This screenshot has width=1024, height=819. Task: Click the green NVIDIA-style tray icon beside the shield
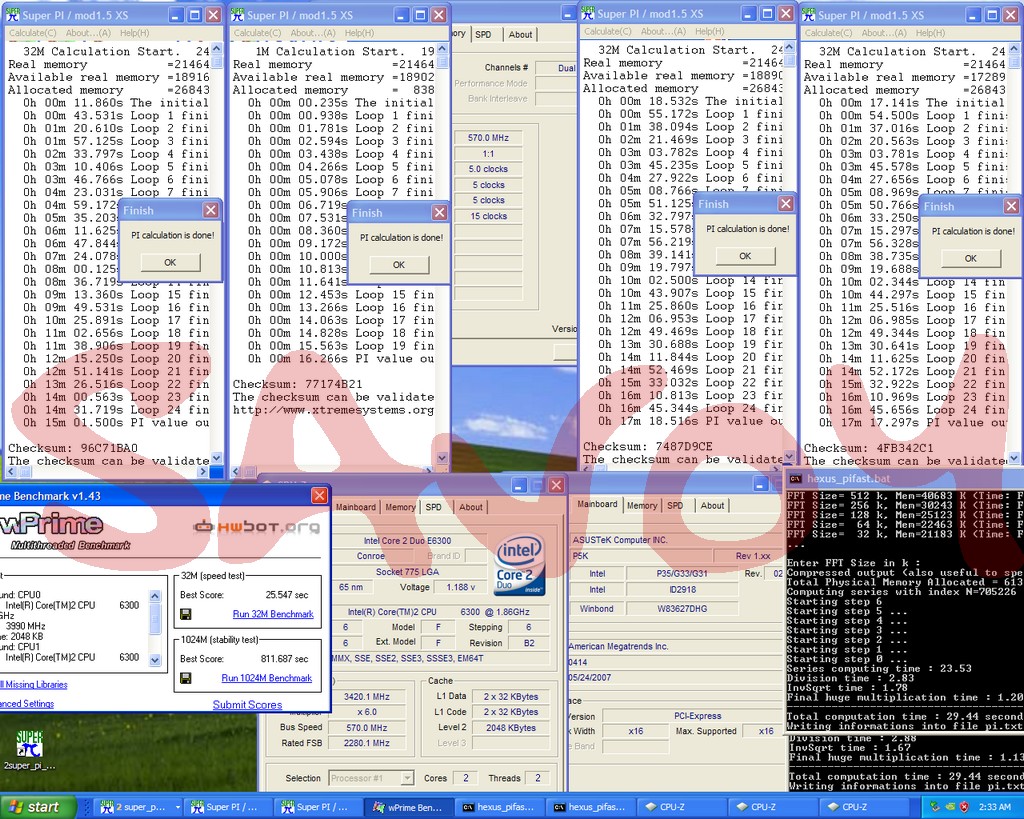[948, 807]
